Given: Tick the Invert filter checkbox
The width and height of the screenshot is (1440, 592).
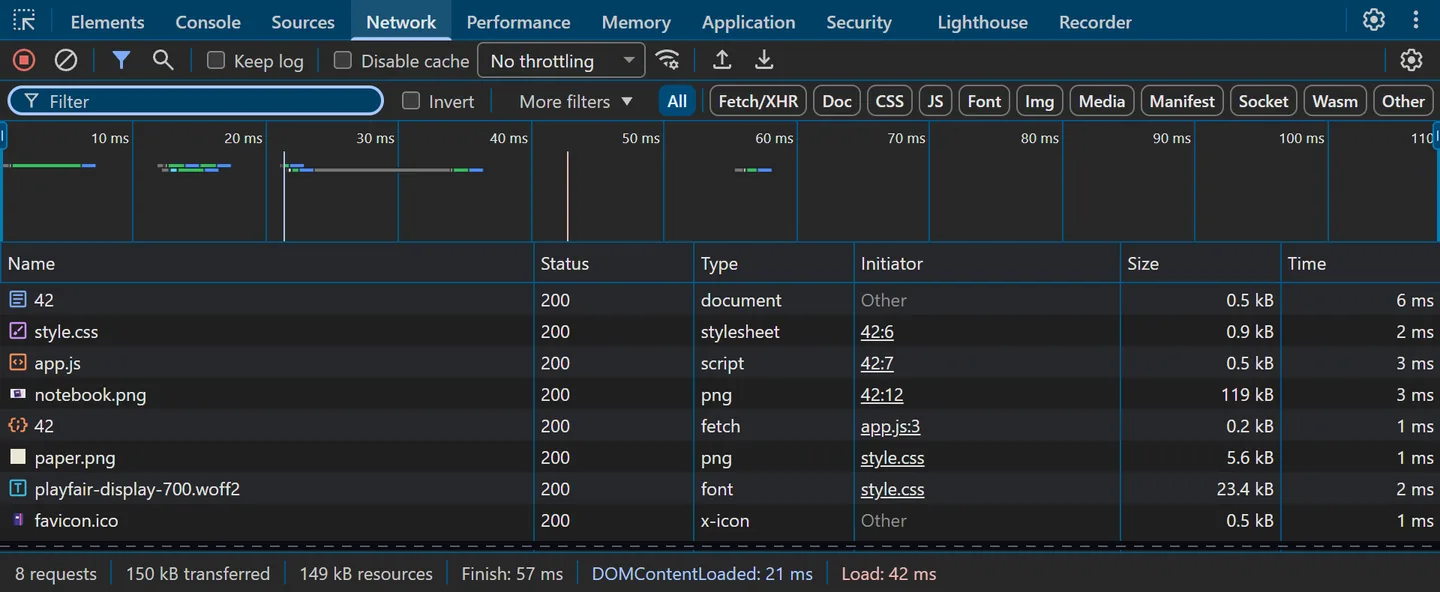Looking at the screenshot, I should tap(411, 101).
